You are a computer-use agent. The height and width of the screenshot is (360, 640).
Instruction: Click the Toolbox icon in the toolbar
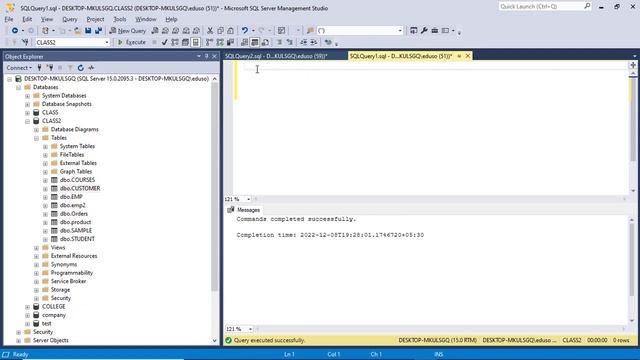tap(435, 31)
